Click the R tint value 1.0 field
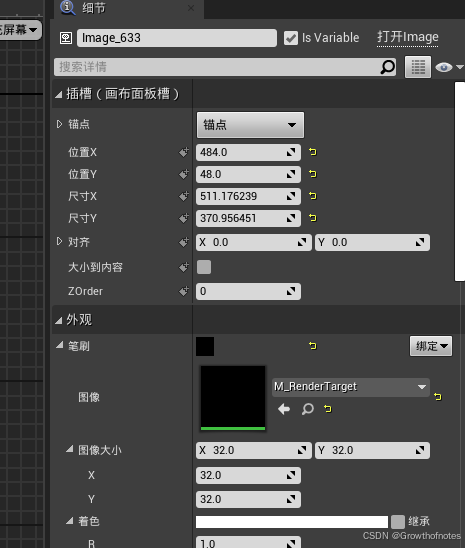465x548 pixels. point(248,542)
